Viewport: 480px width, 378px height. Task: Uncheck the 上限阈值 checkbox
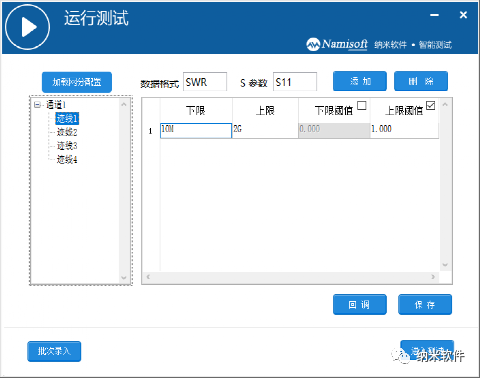(431, 106)
